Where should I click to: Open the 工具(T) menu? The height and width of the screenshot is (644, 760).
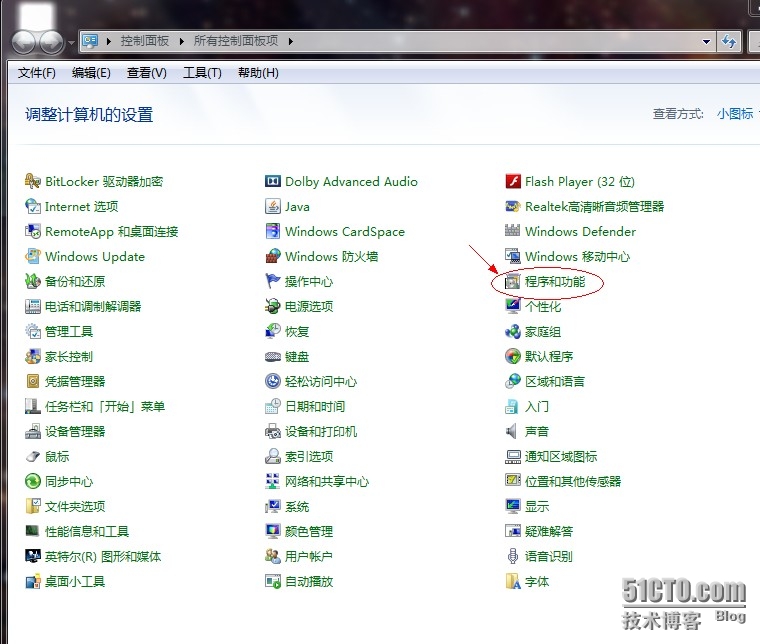pos(202,73)
